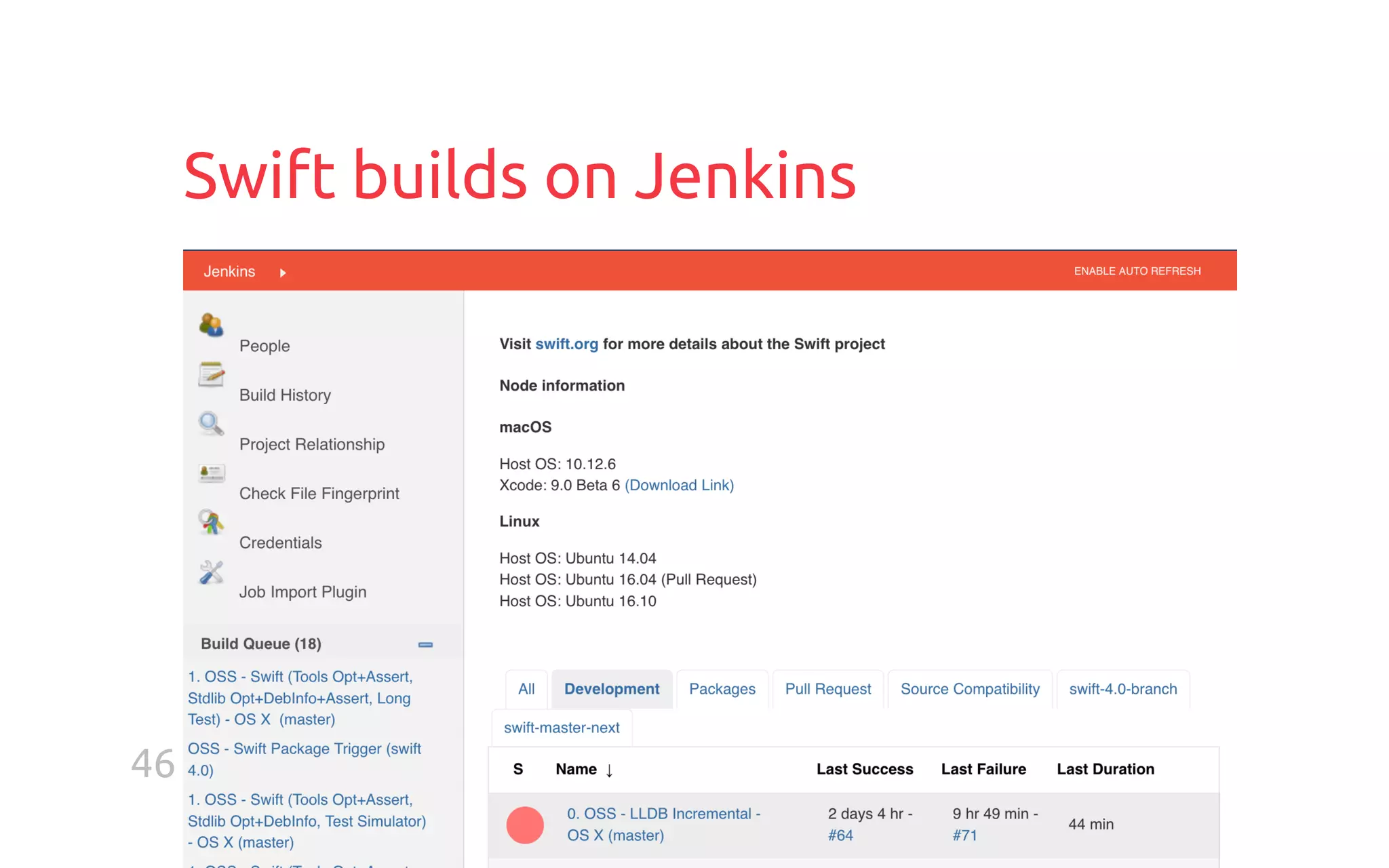The width and height of the screenshot is (1389, 868).
Task: Select the Development tab
Action: 612,689
